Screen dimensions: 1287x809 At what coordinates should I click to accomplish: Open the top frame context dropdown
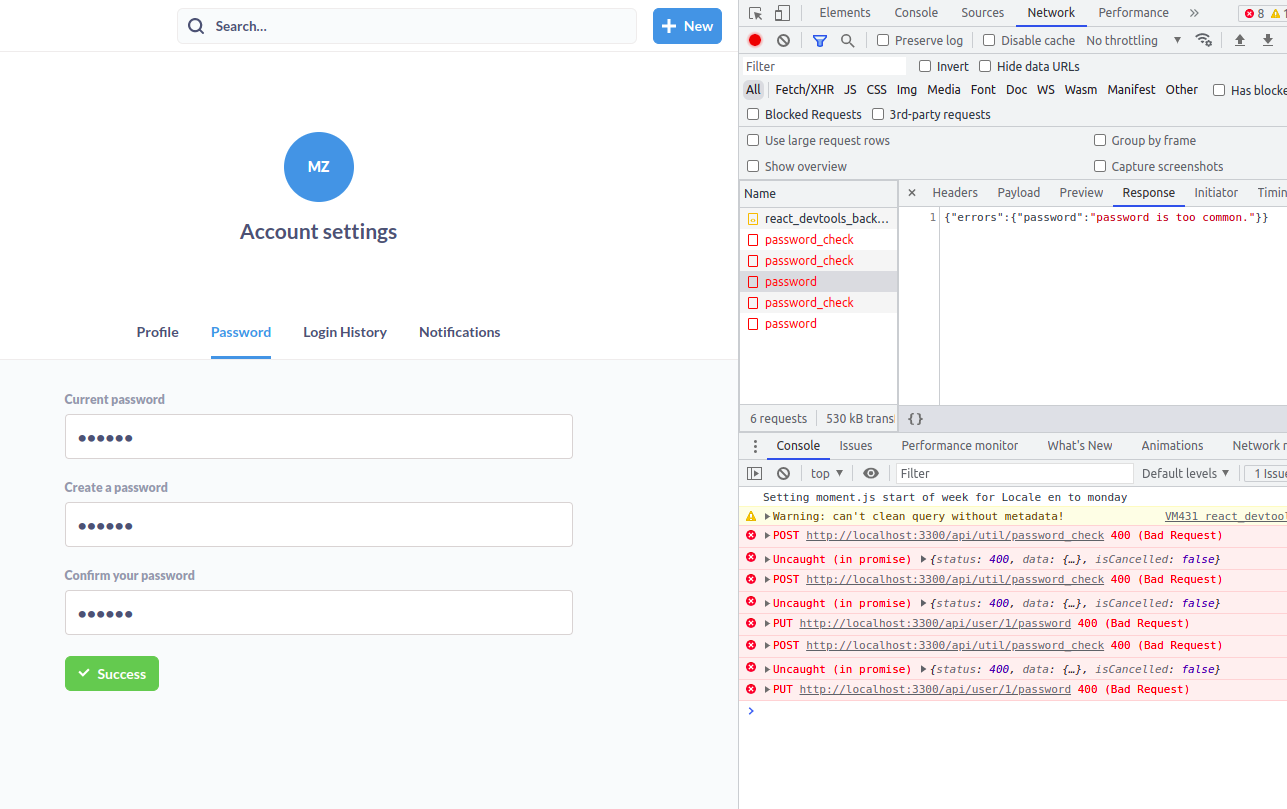(825, 472)
